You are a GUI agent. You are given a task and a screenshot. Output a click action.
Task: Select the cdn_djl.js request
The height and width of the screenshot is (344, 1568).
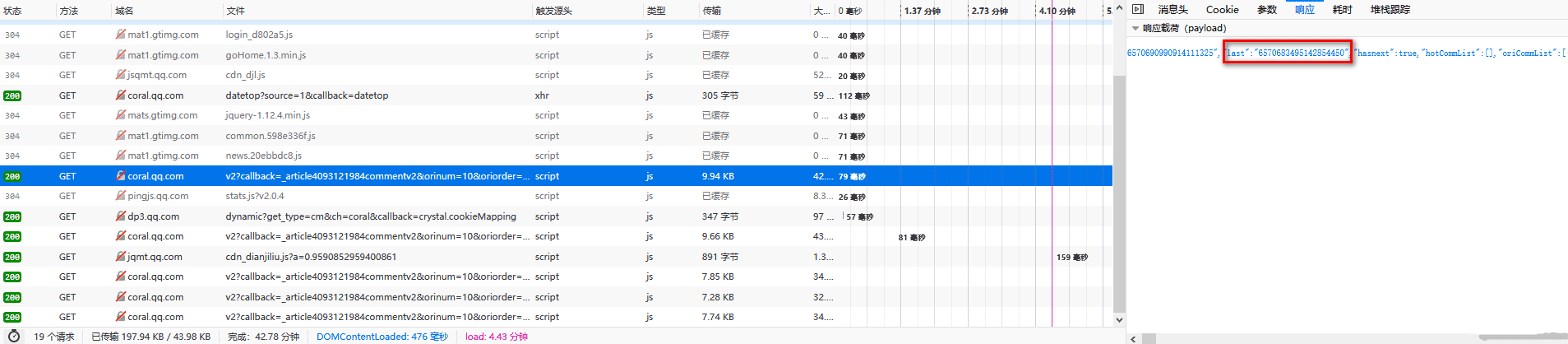(x=556, y=75)
